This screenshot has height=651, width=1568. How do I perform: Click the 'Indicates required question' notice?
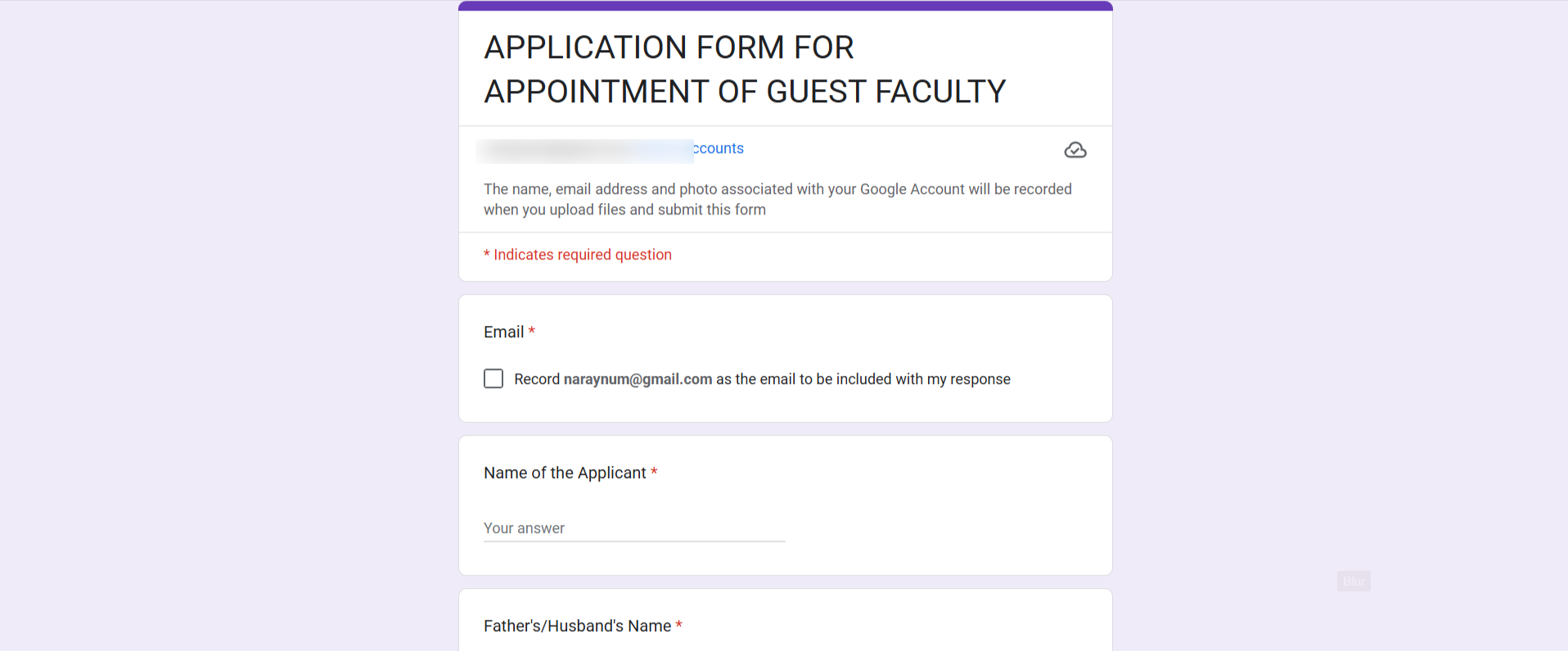point(582,255)
